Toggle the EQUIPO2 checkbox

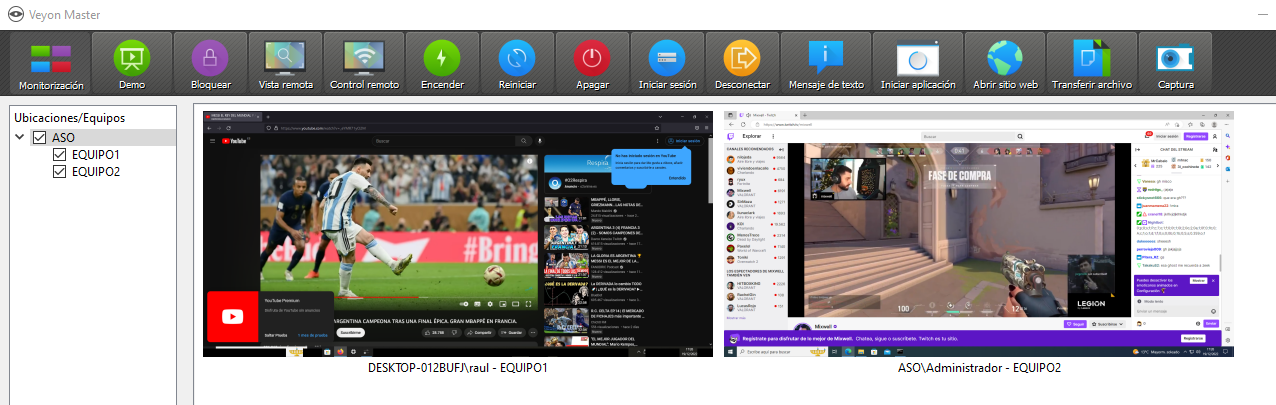60,172
